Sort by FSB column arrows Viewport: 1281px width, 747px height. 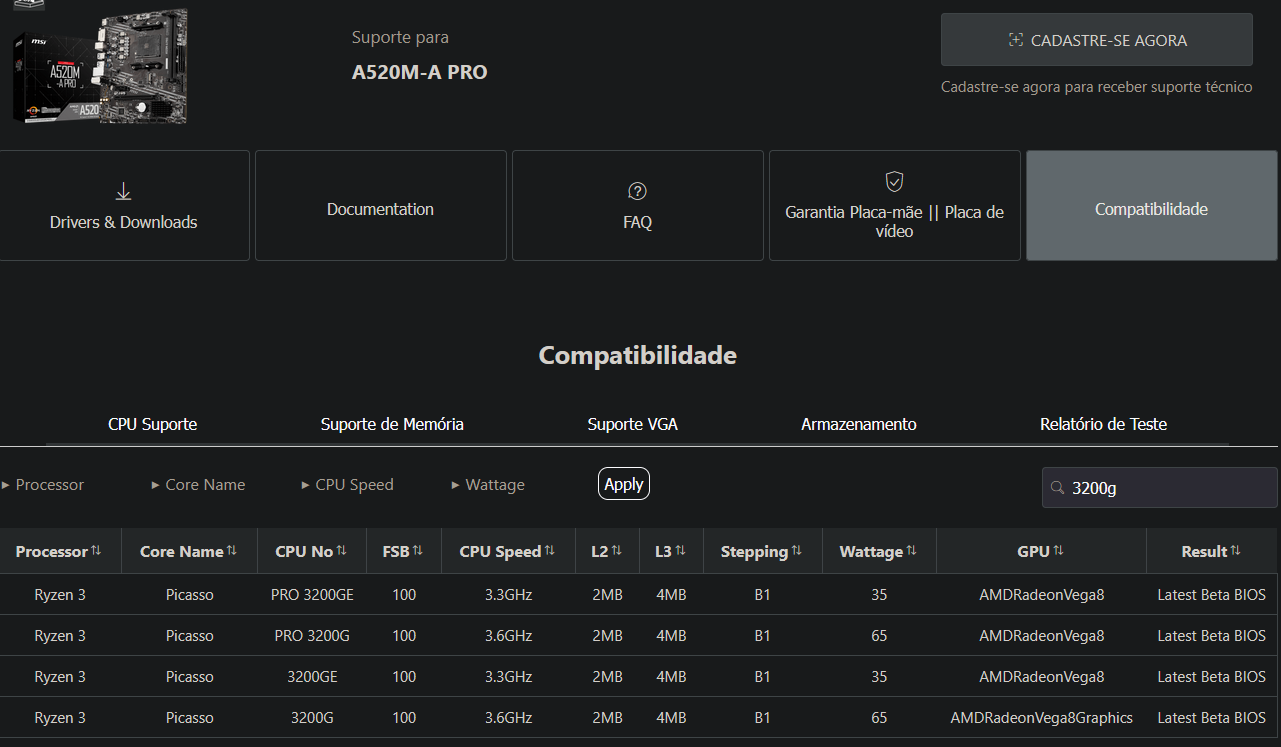[418, 551]
